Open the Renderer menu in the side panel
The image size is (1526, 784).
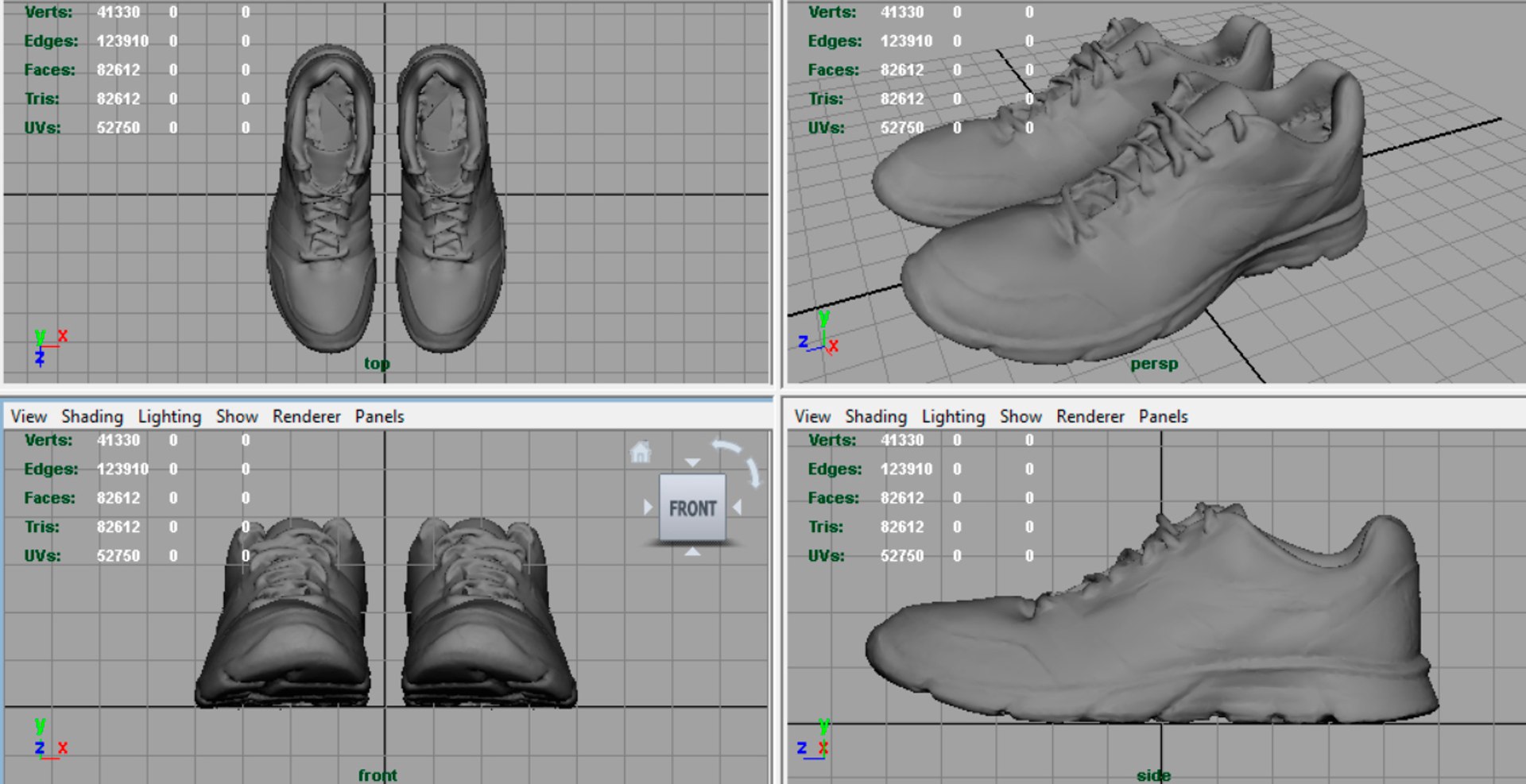pos(1090,416)
